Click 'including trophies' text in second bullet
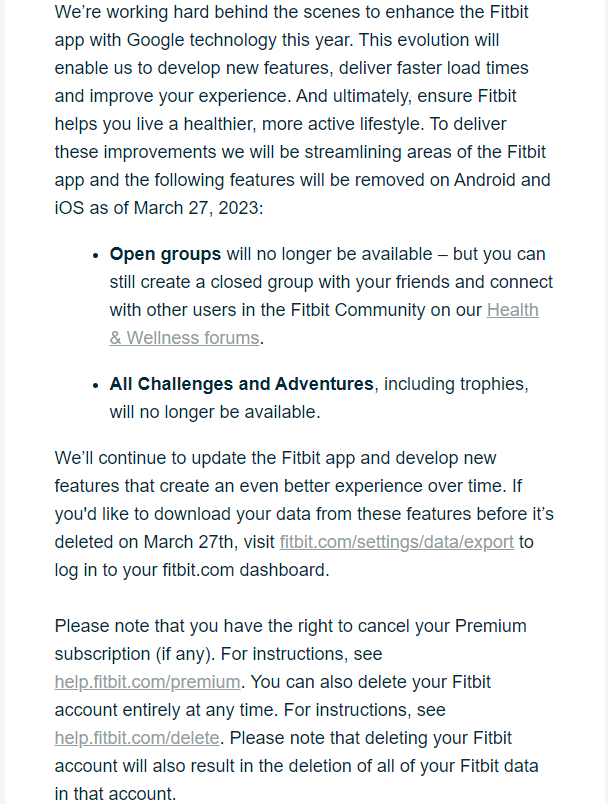Screen dimensions: 608x804 (456, 384)
